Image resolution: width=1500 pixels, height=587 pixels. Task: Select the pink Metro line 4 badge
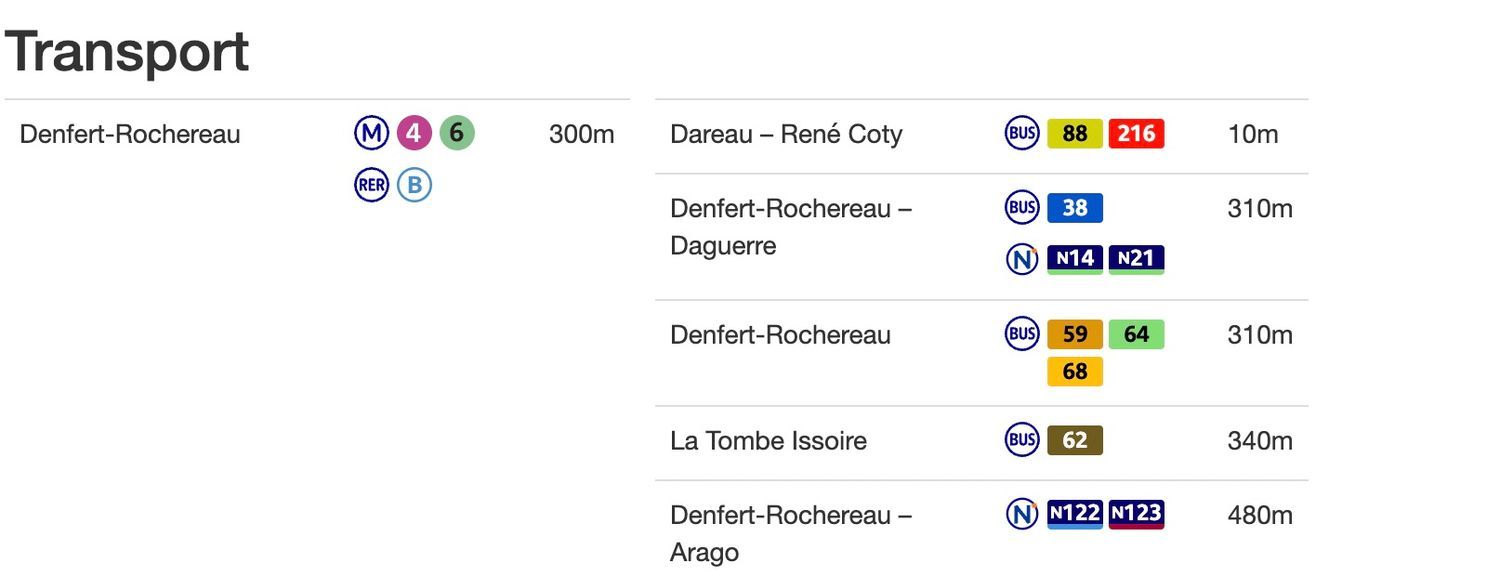[414, 133]
